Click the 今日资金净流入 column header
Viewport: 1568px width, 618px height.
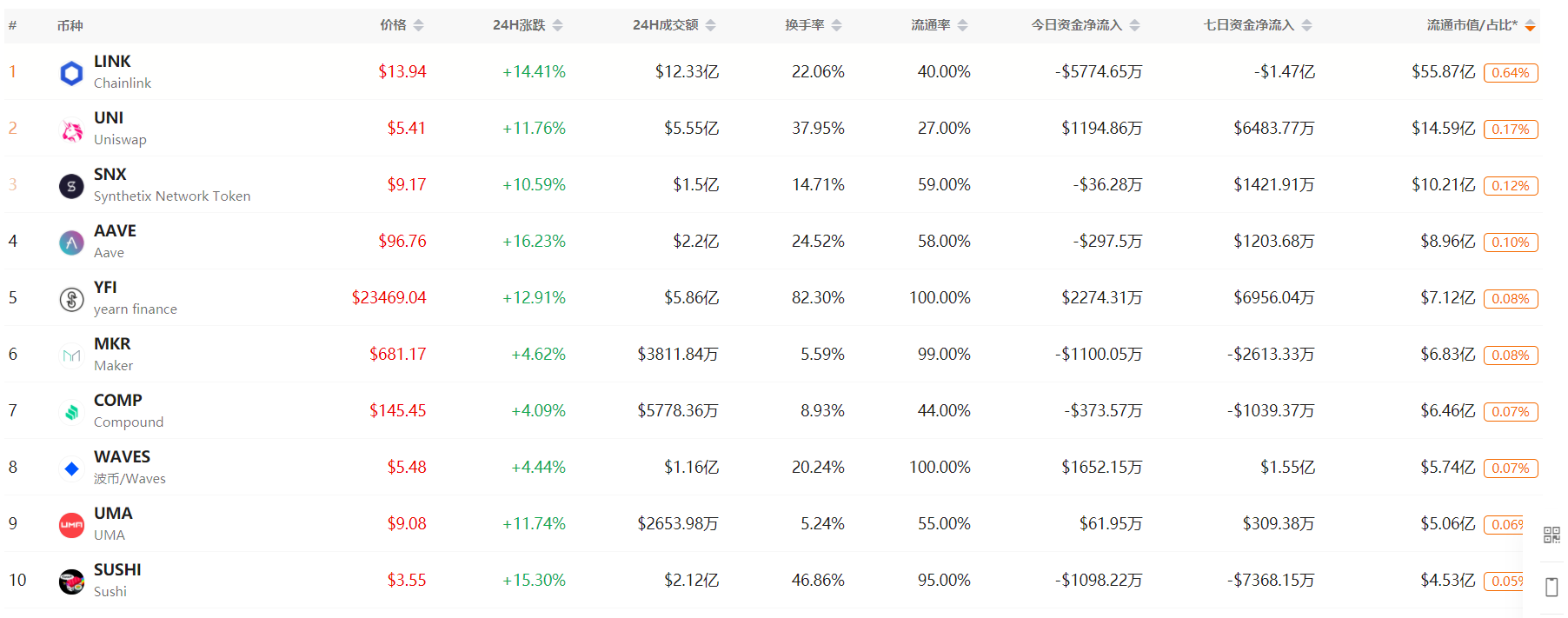click(x=1076, y=25)
